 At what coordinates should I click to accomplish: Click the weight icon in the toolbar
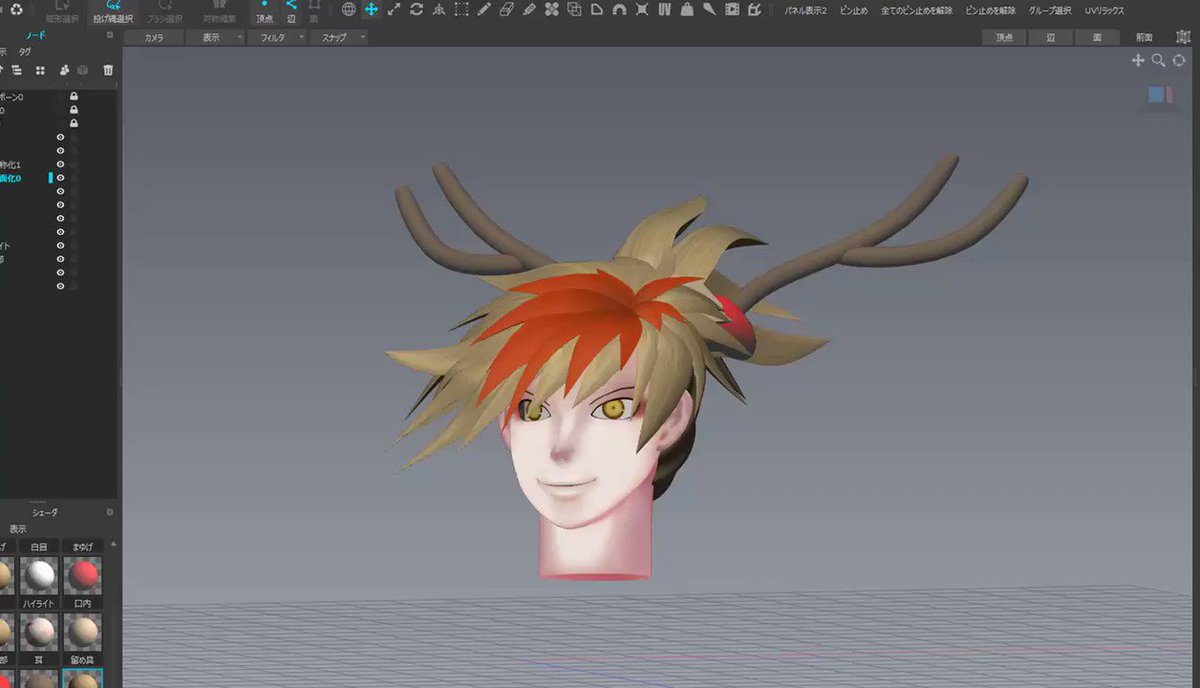point(687,9)
